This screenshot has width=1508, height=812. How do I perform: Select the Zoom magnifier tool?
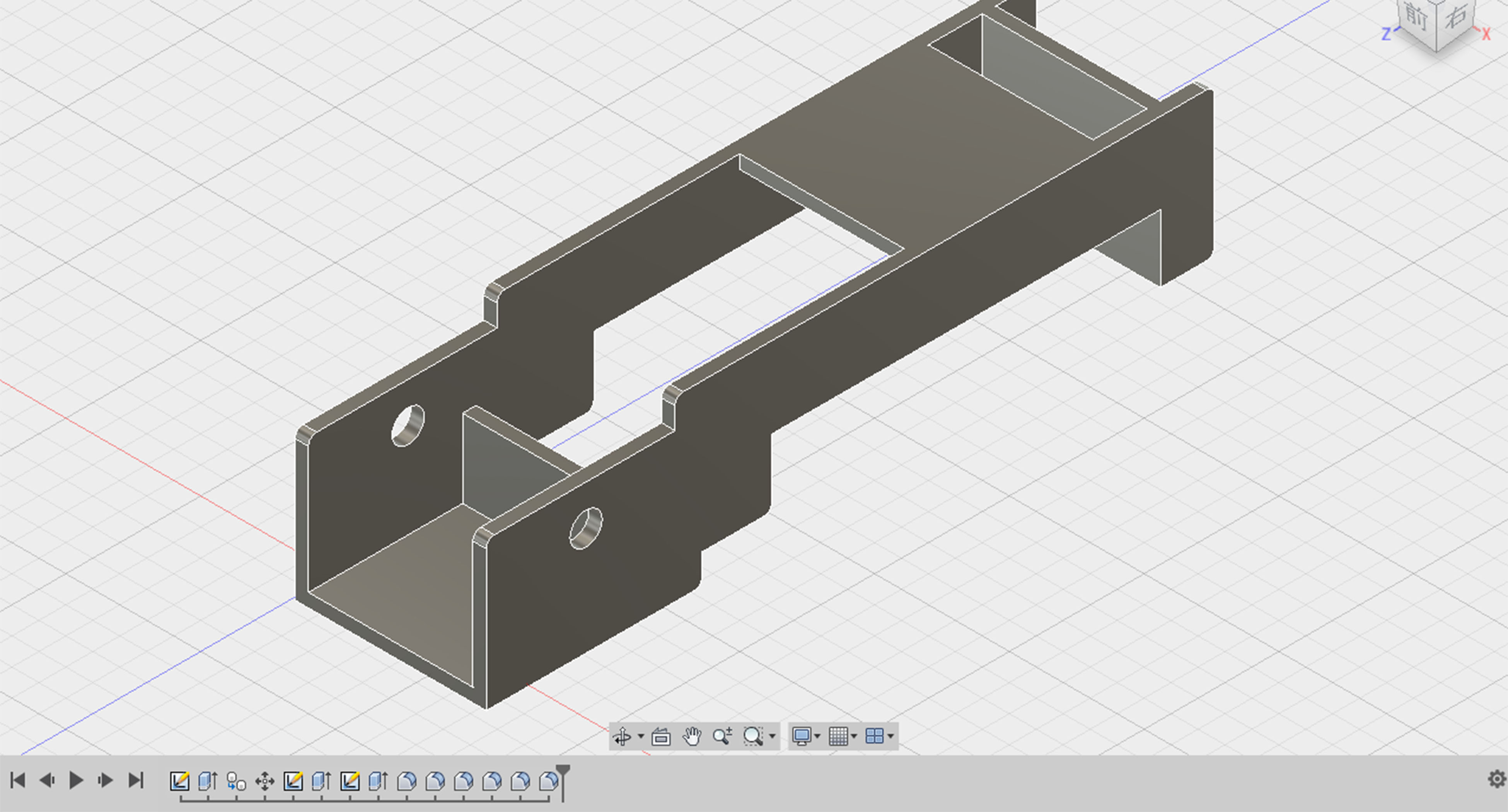(x=722, y=737)
